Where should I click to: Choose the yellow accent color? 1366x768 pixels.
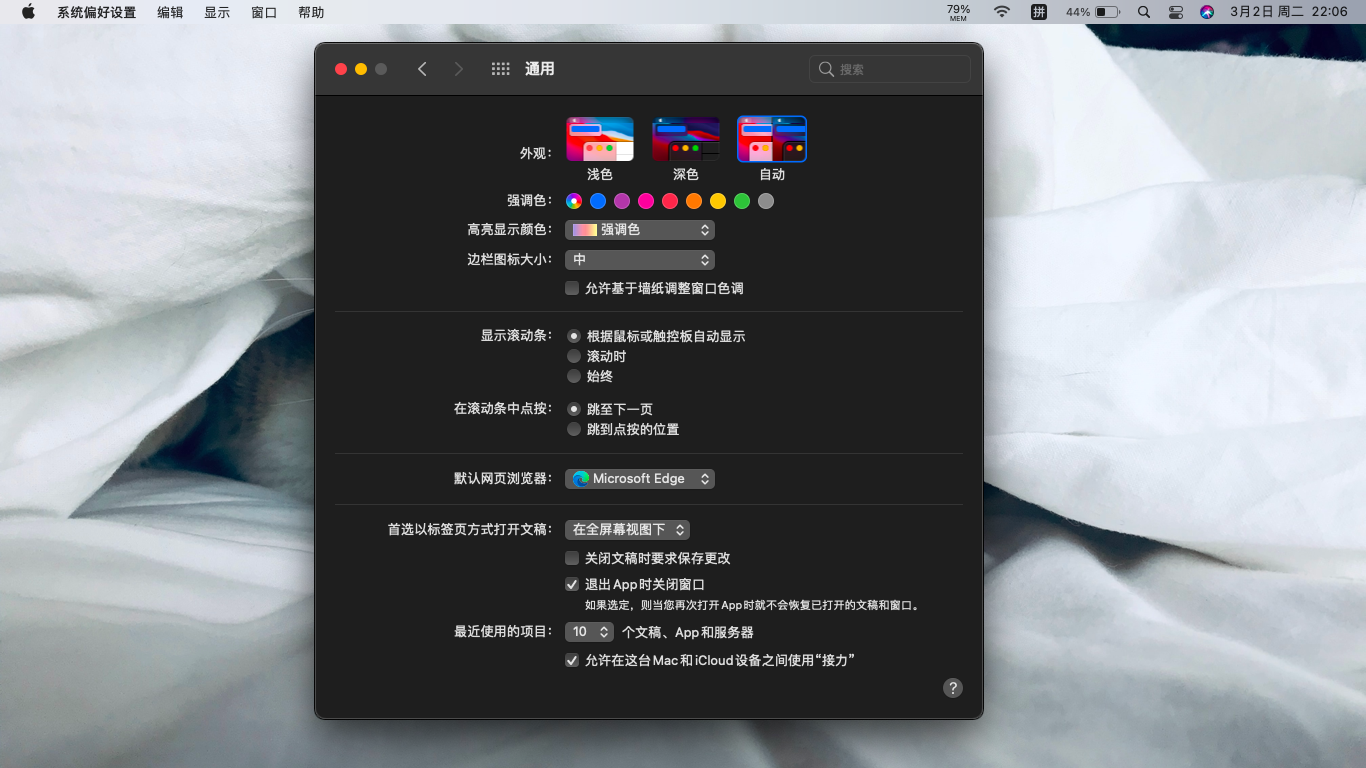click(718, 201)
